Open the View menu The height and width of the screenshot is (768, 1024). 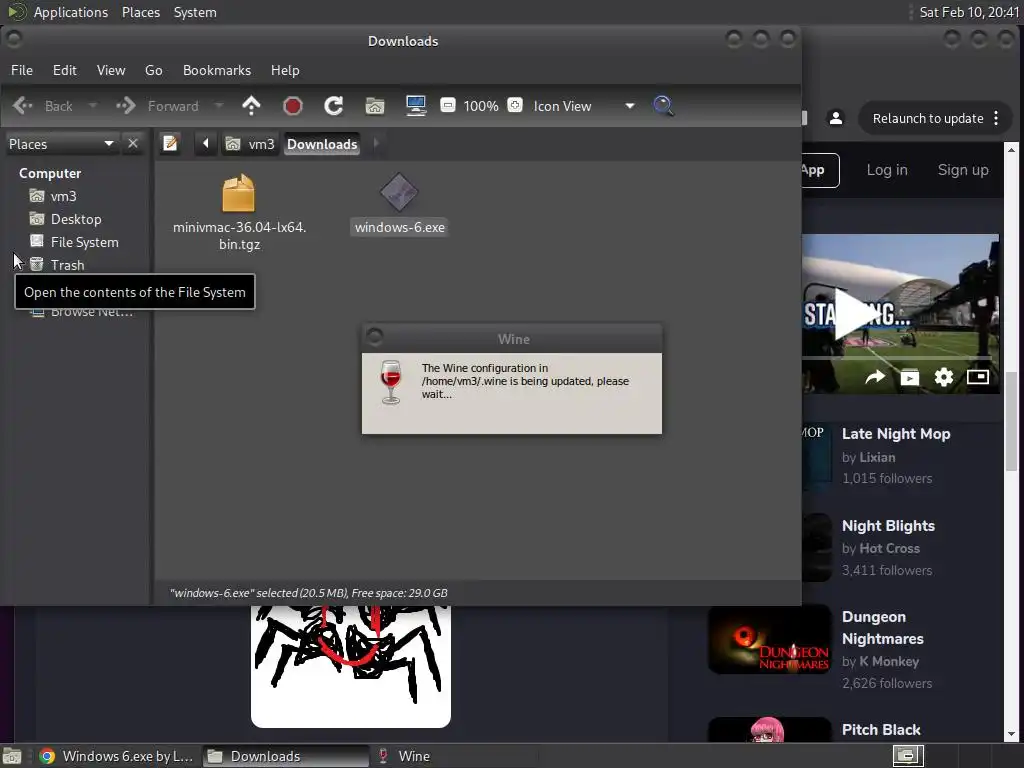pyautogui.click(x=111, y=70)
